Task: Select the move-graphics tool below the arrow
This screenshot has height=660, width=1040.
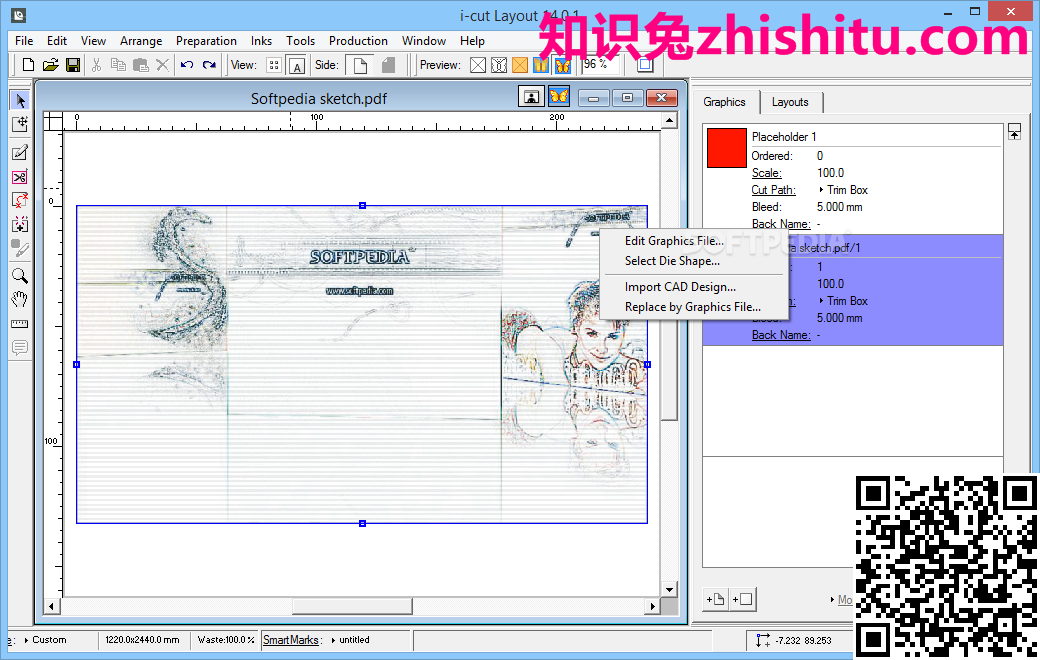Action: tap(20, 125)
